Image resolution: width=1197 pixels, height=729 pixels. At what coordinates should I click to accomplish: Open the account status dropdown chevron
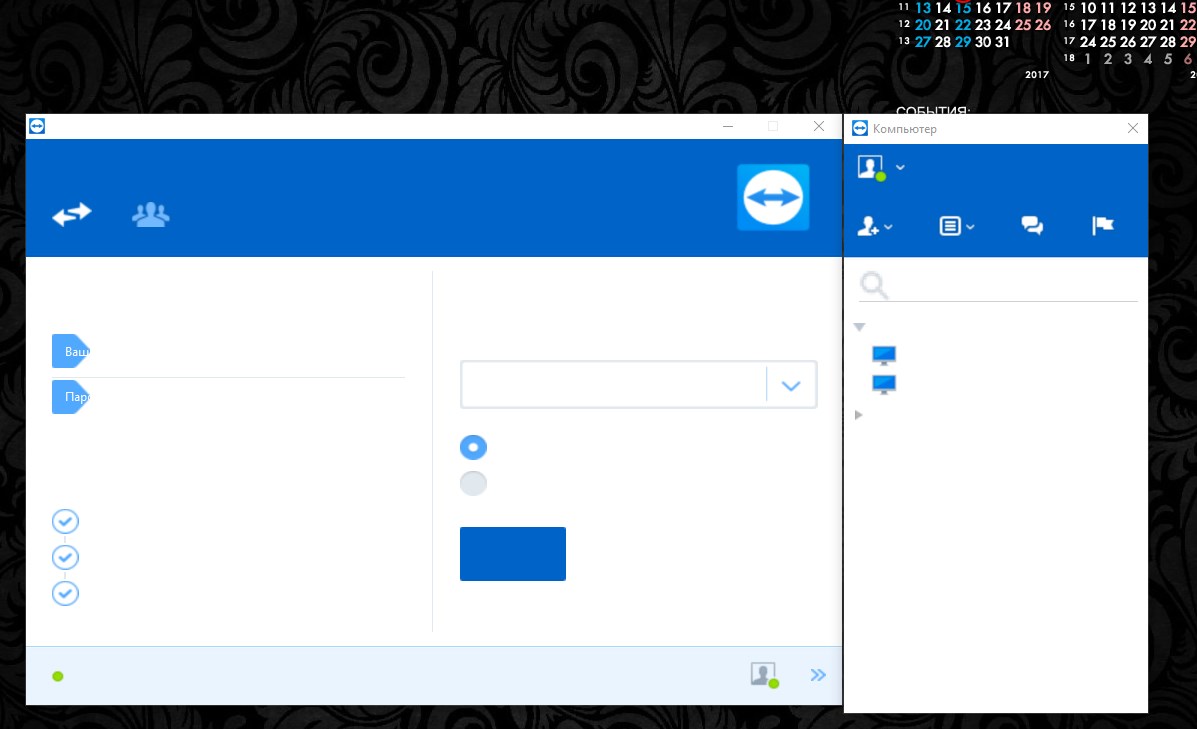click(x=900, y=167)
